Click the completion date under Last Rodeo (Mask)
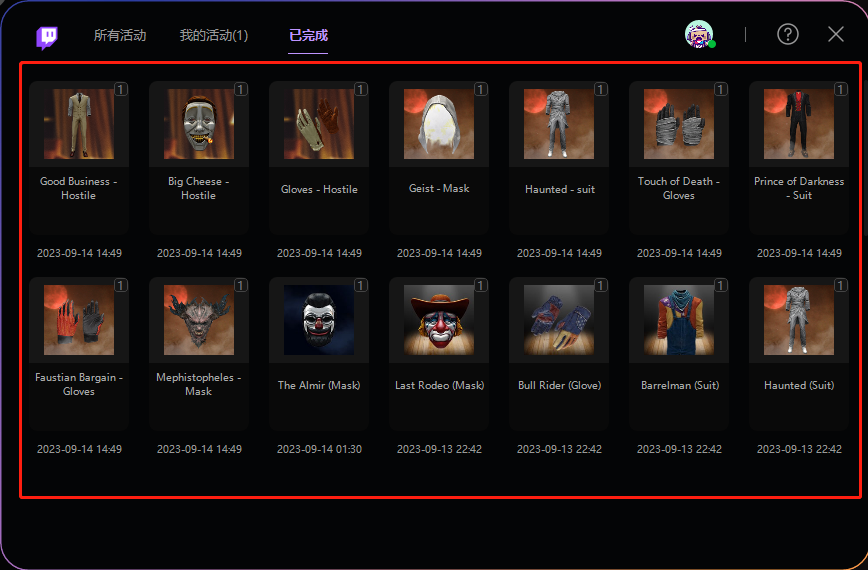868x570 pixels. click(x=440, y=449)
